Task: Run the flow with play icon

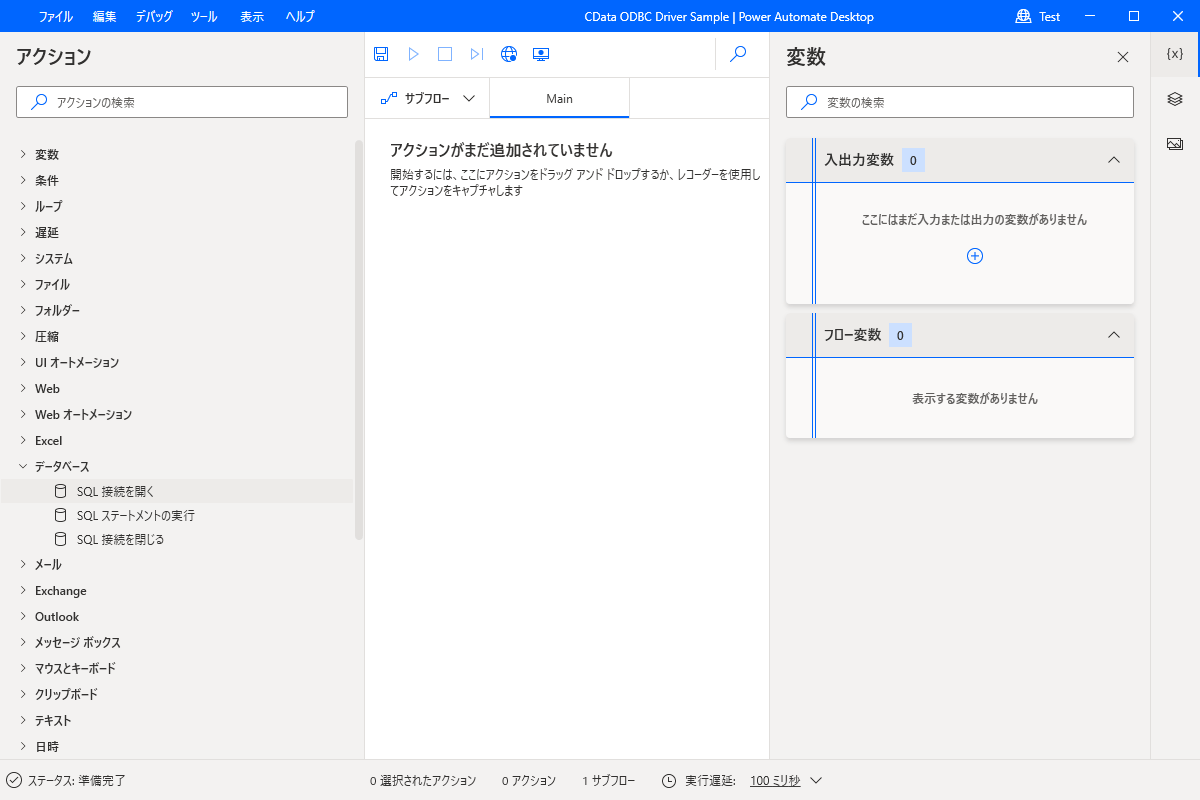Action: tap(413, 54)
